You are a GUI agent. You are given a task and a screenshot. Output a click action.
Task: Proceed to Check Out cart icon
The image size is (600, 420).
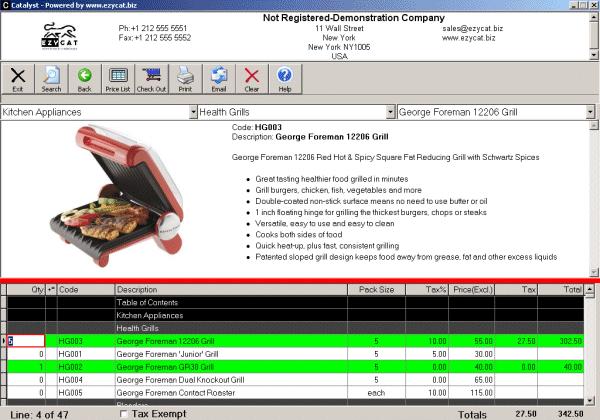click(x=152, y=79)
